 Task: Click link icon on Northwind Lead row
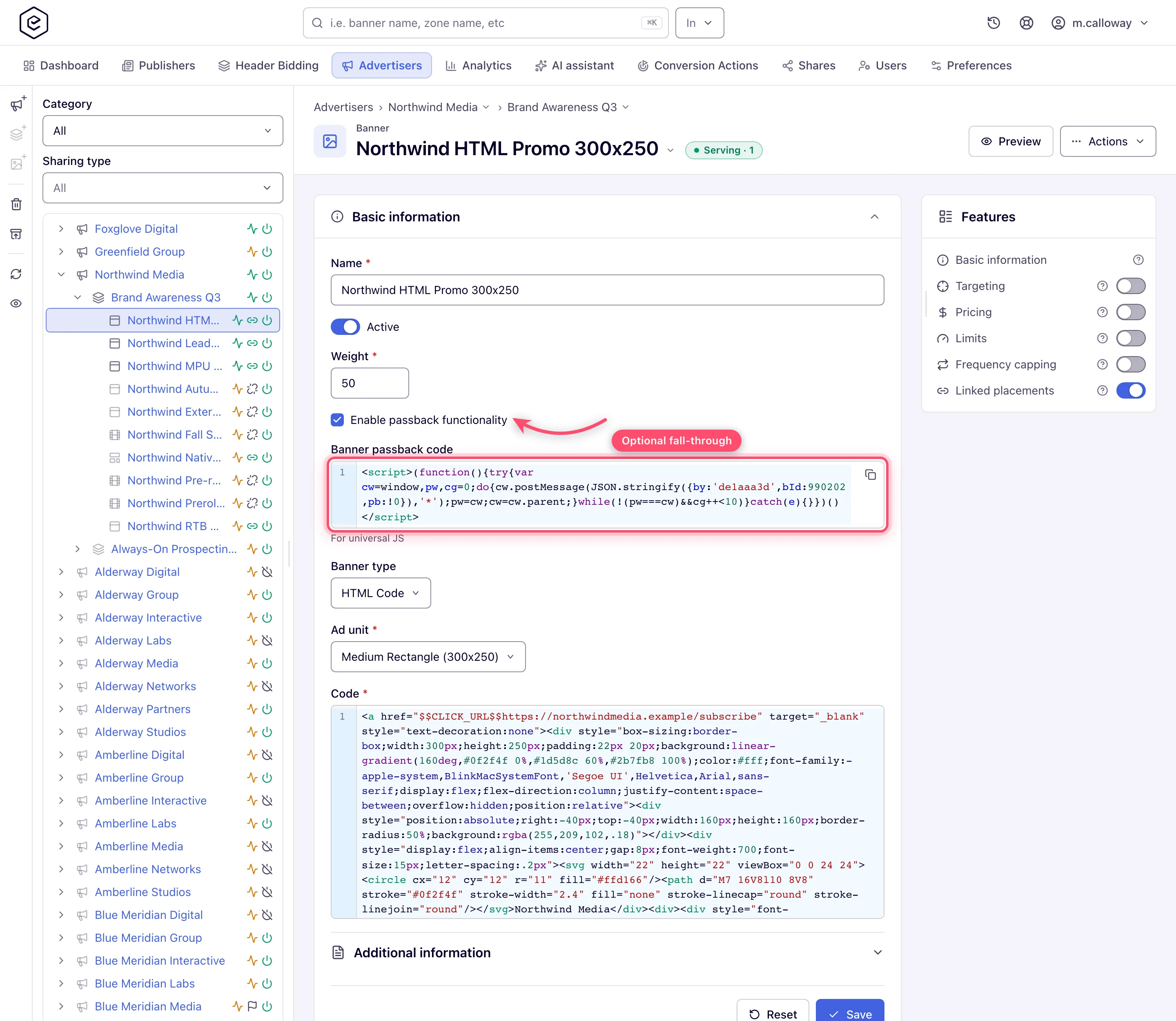pyautogui.click(x=252, y=343)
